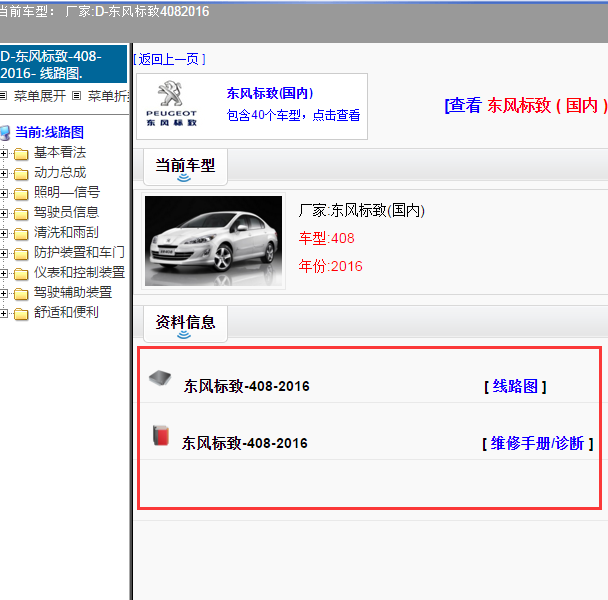The image size is (608, 600).
Task: Click the gray chip icon for 线路图 row
Action: 160,378
